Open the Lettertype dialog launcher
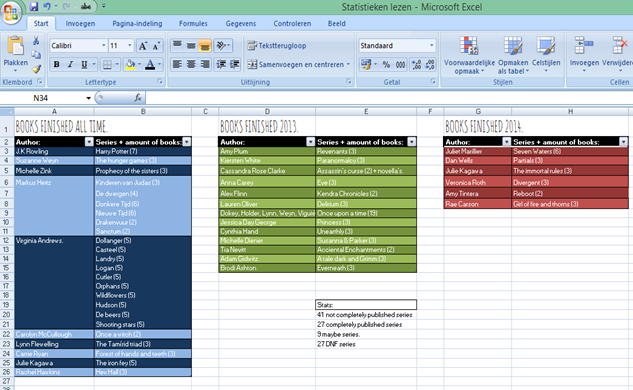633x390 pixels. pyautogui.click(x=160, y=82)
